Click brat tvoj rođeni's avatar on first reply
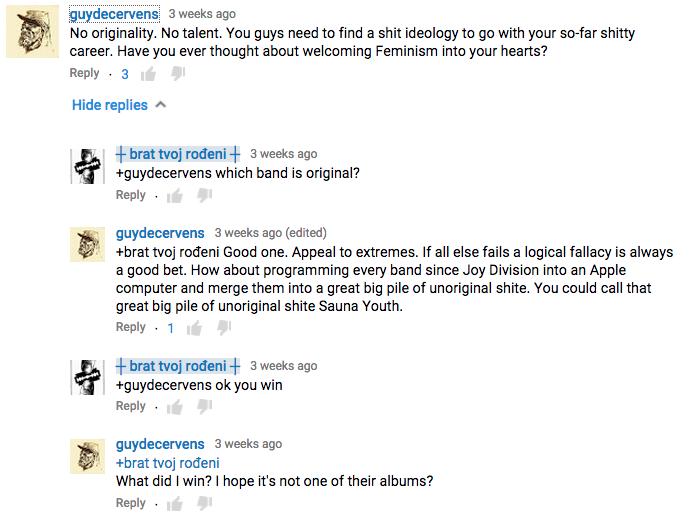Screen dimensions: 692x519 88,166
